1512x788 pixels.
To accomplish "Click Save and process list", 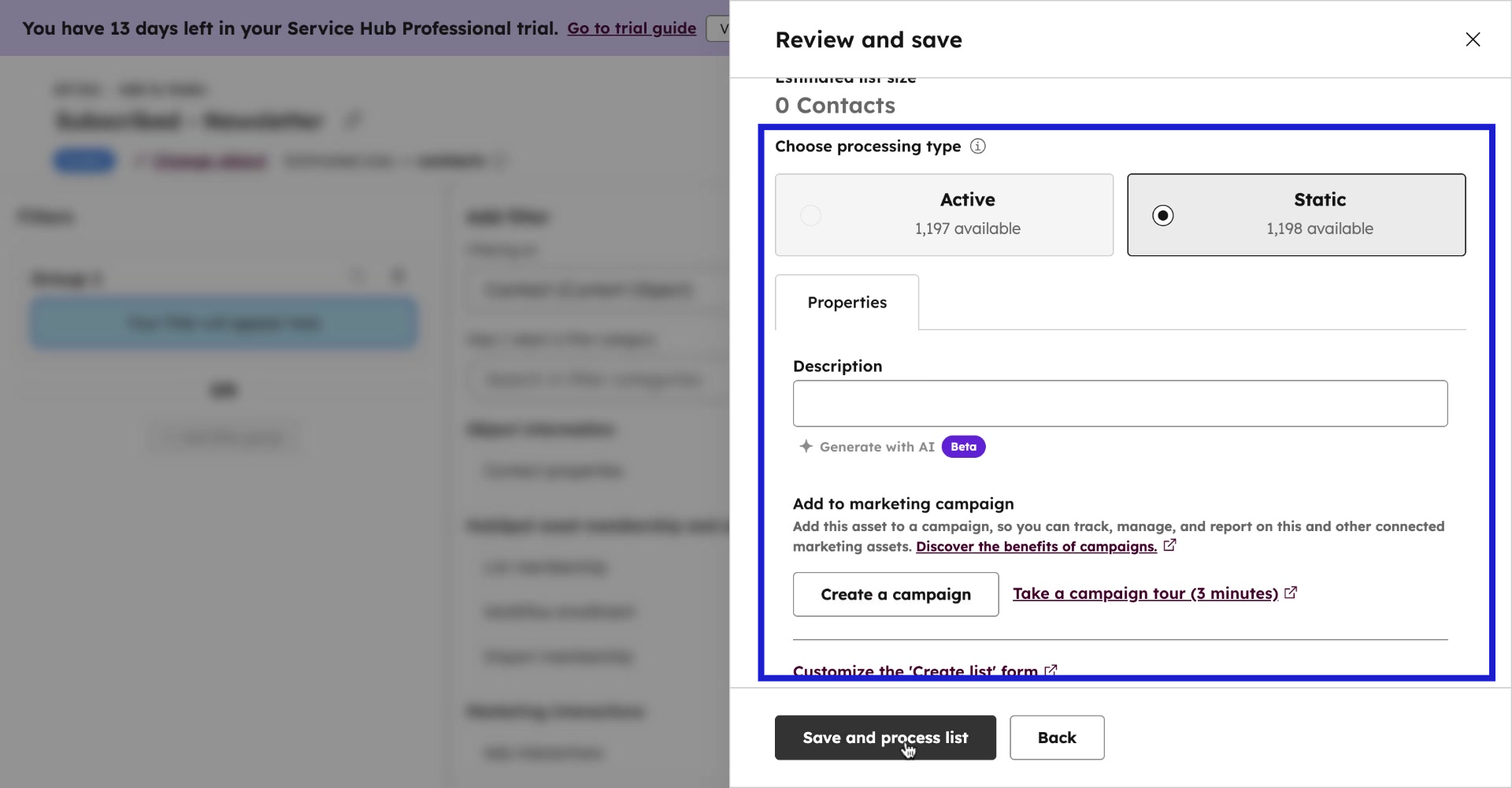I will [884, 738].
